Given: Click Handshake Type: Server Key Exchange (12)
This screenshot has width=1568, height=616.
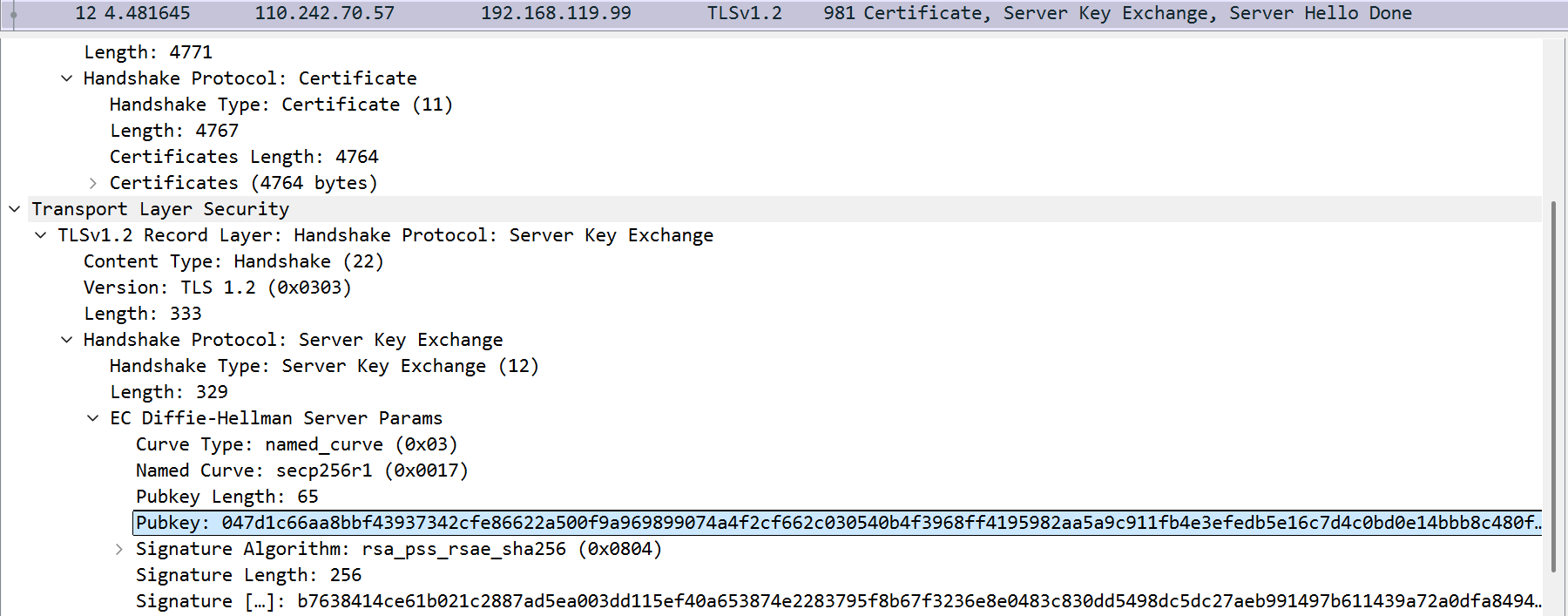Looking at the screenshot, I should coord(324,366).
